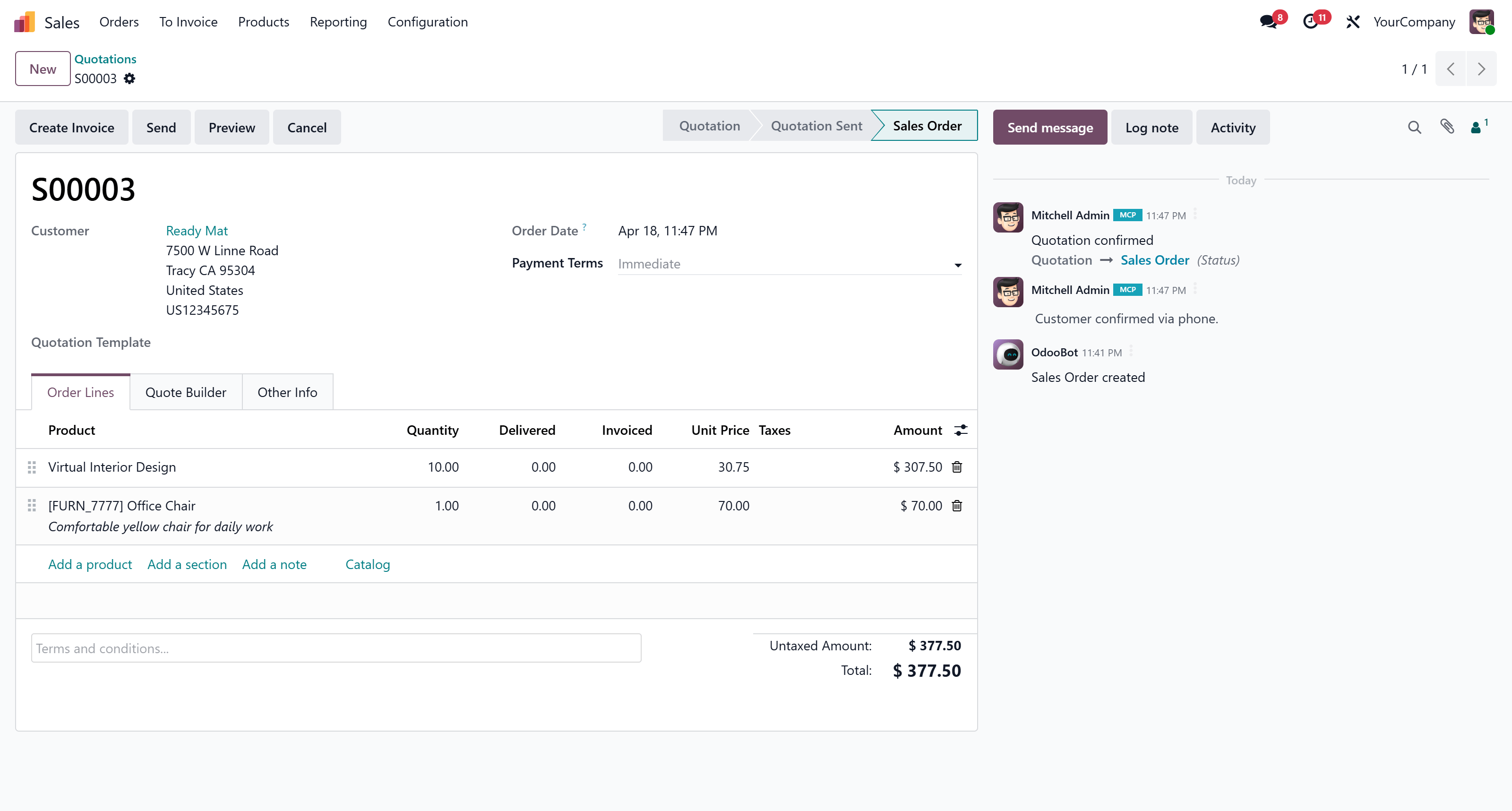Viewport: 1512px width, 811px height.
Task: Delete the Office Chair order line
Action: (x=957, y=506)
